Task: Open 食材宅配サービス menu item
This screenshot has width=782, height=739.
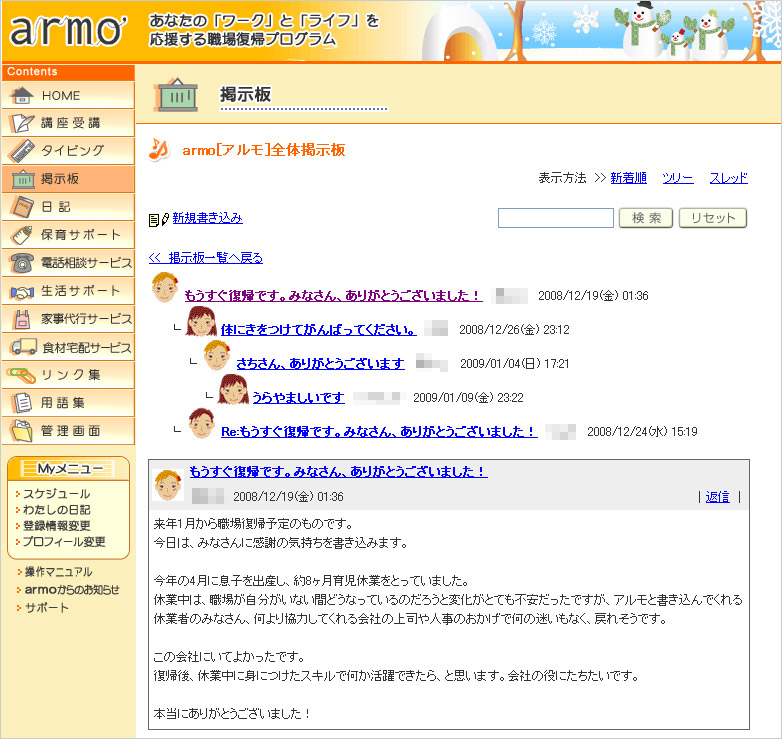Action: tap(68, 347)
